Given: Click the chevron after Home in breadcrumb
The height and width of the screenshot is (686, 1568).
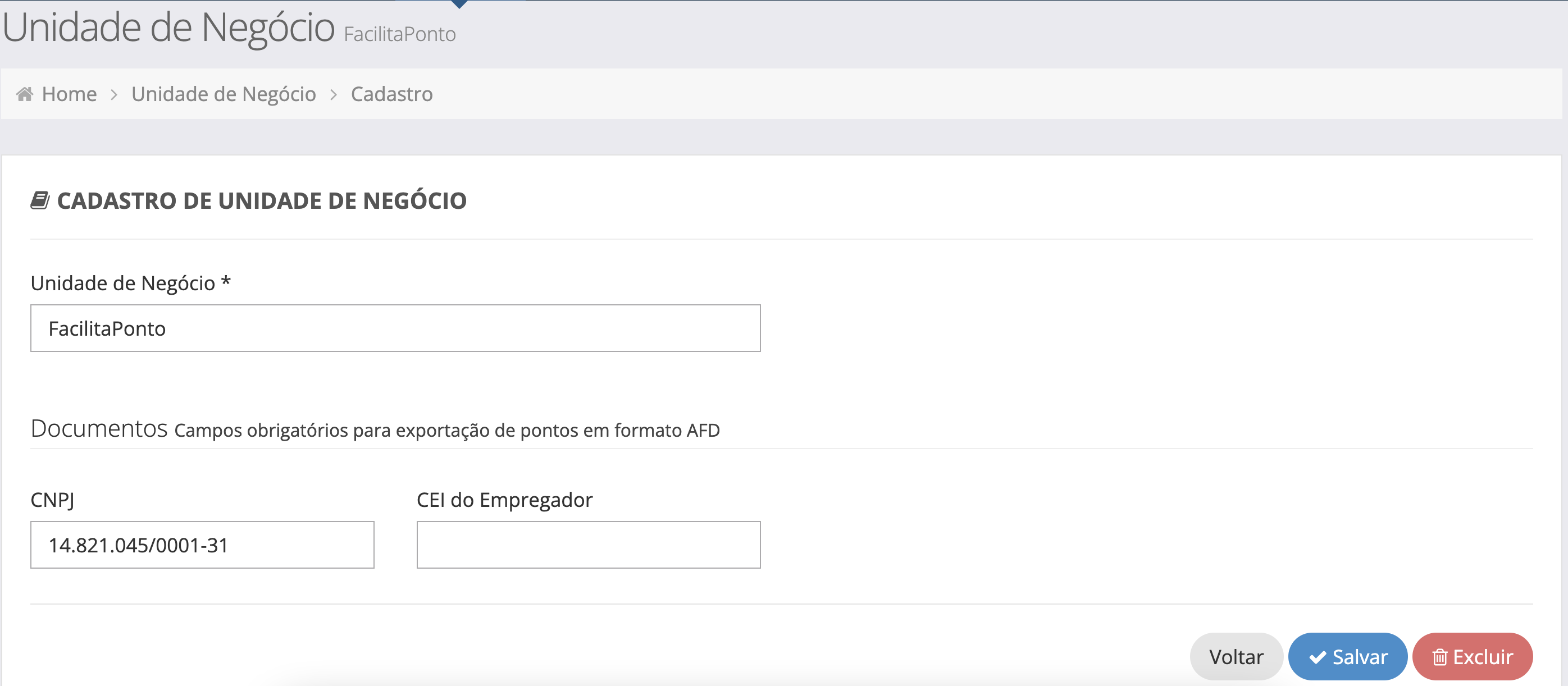Looking at the screenshot, I should pyautogui.click(x=114, y=95).
